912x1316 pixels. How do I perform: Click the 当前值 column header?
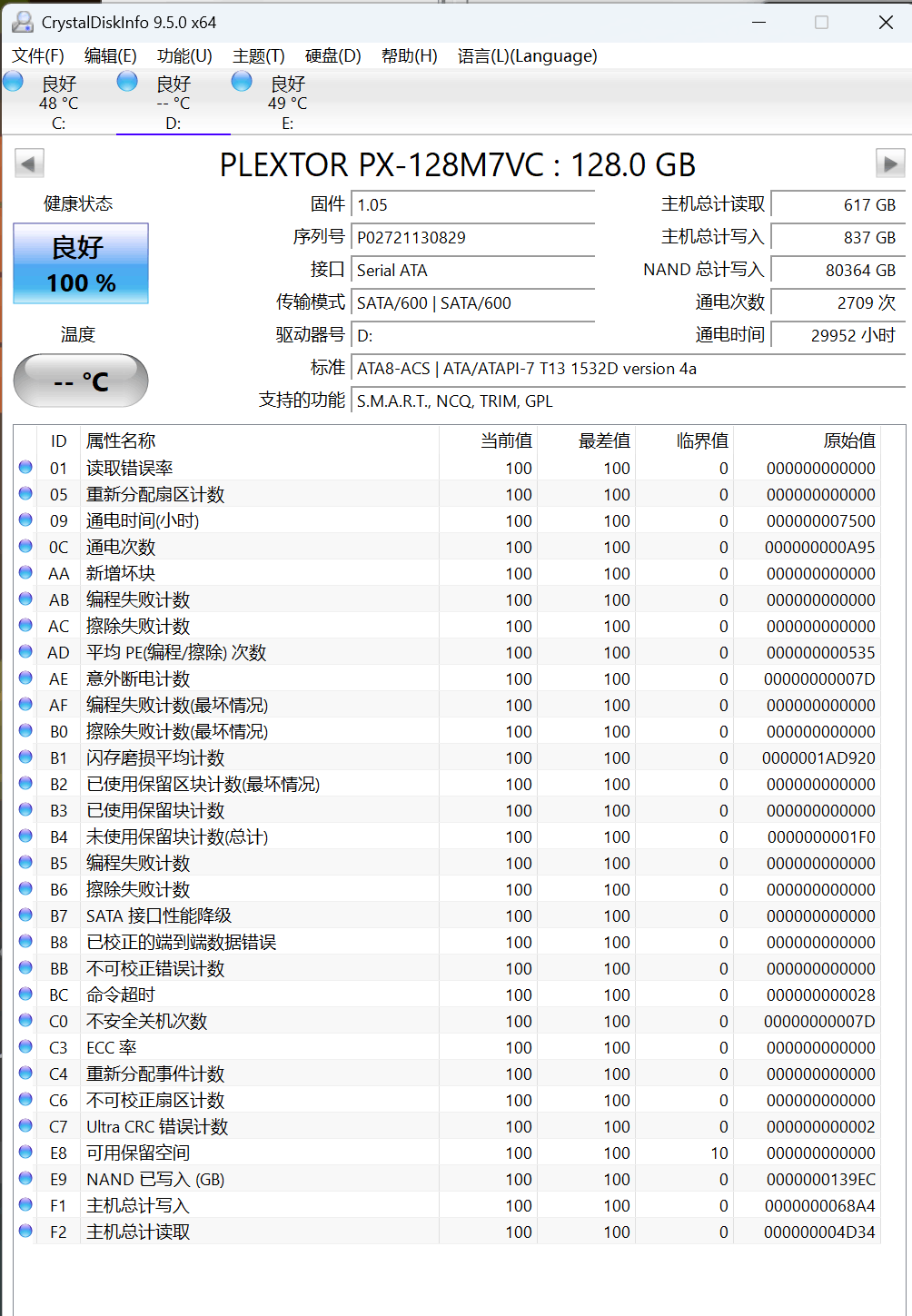click(x=489, y=440)
